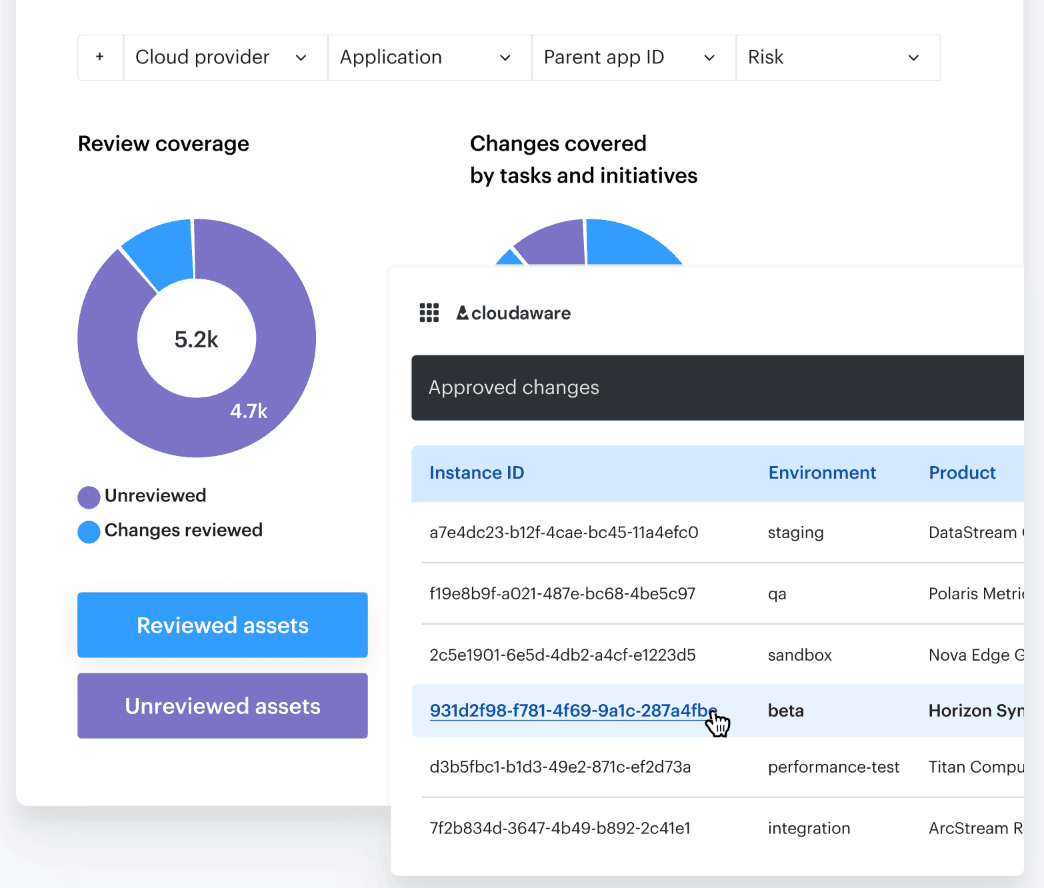Screen dimensions: 1044x888
Task: Open the Risk filter dropdown
Action: 837,57
